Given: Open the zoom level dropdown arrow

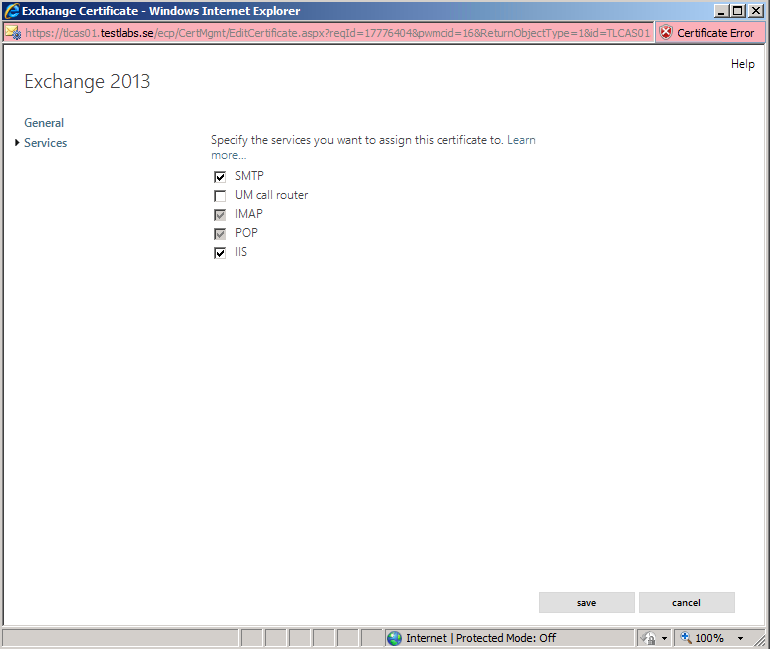Looking at the screenshot, I should coord(740,638).
